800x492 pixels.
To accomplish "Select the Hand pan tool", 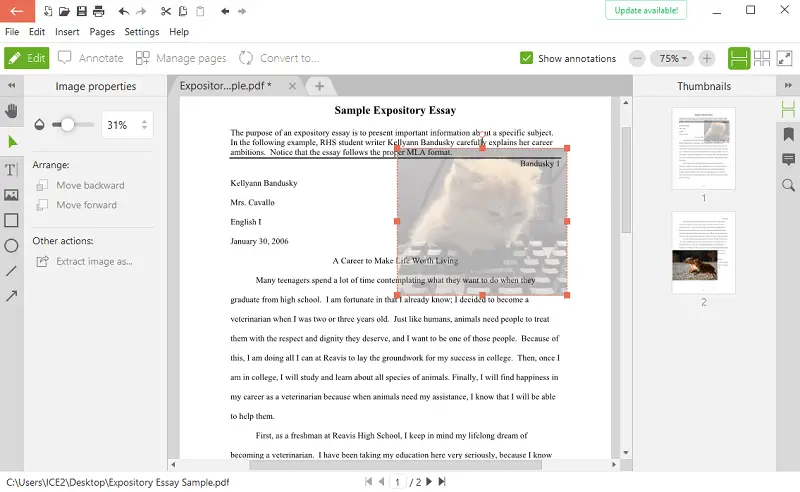I will [11, 111].
